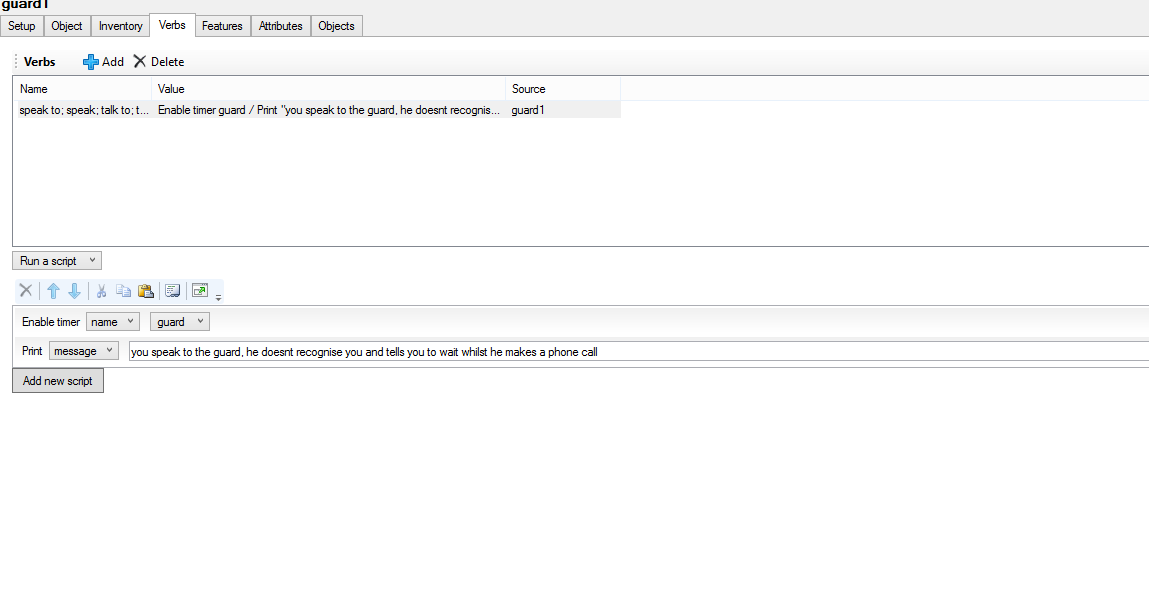Open the 'guard' timer dropdown
Viewport: 1149px width, 590px height.
pos(179,322)
